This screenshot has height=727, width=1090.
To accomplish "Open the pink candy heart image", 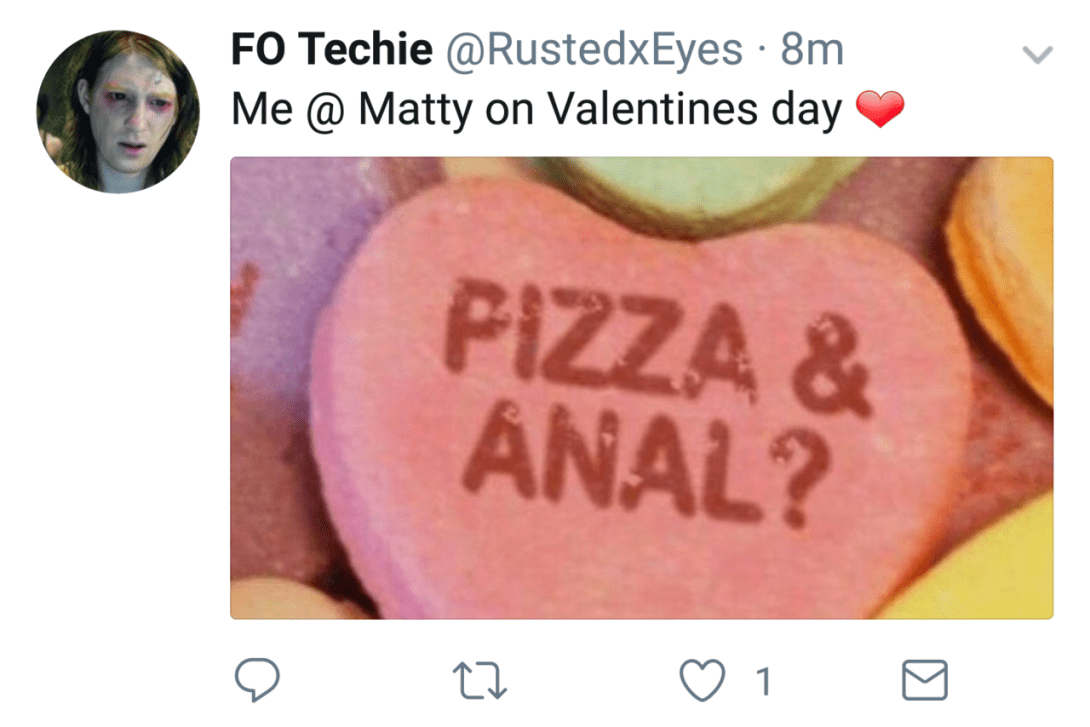I will pyautogui.click(x=640, y=420).
